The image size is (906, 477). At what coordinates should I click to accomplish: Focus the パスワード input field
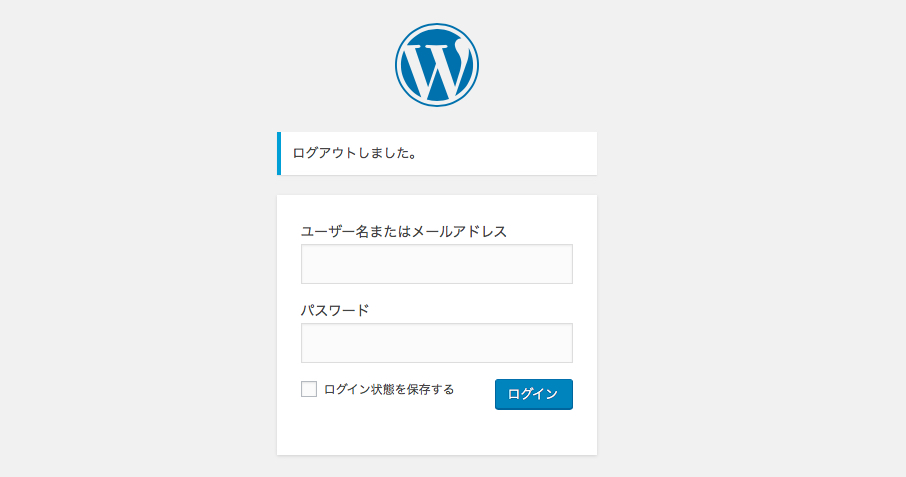(x=437, y=343)
